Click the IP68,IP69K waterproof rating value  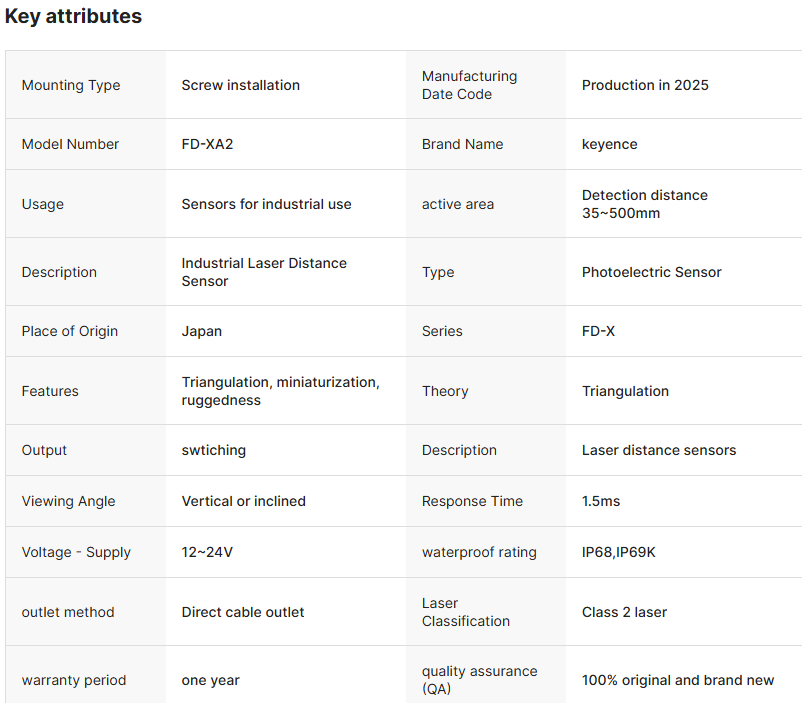(618, 552)
